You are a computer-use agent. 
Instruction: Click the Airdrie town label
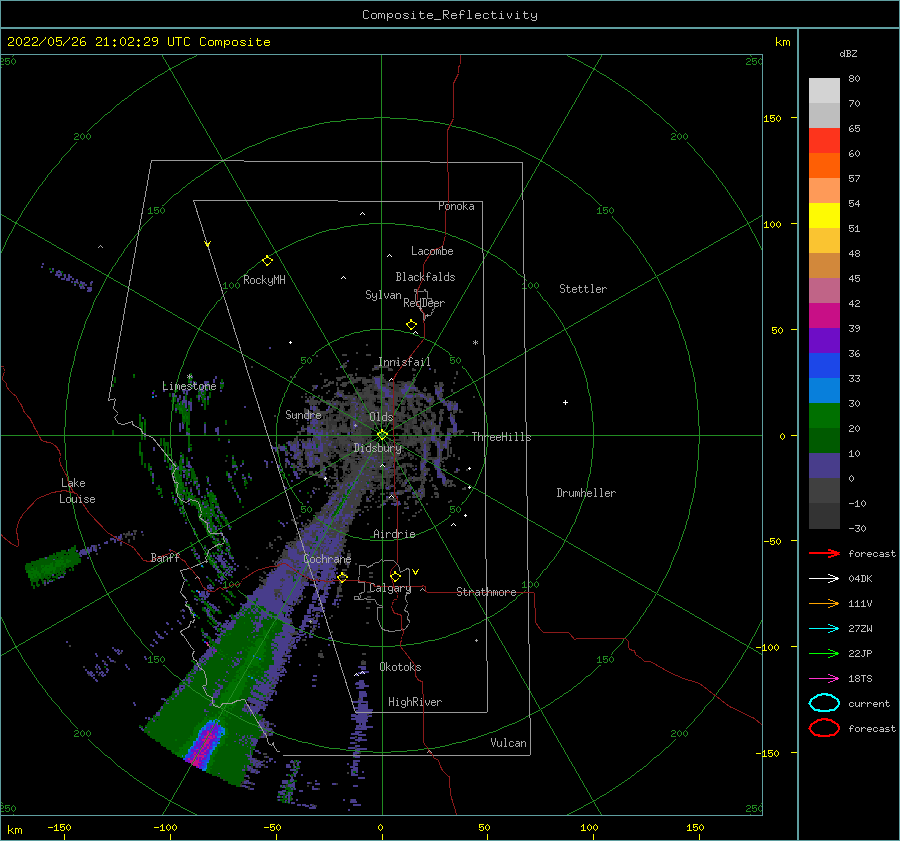click(394, 534)
